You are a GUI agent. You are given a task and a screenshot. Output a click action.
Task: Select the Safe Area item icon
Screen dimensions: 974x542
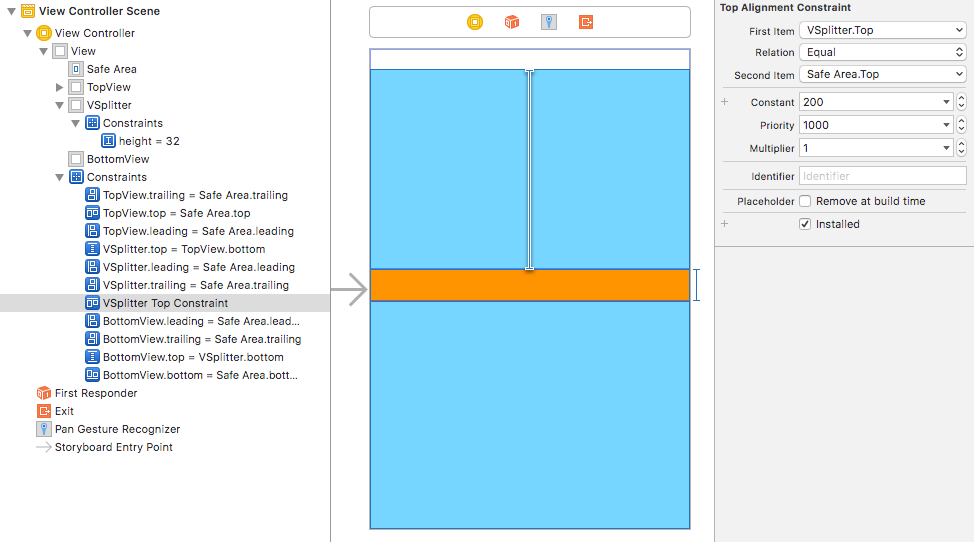[76, 69]
